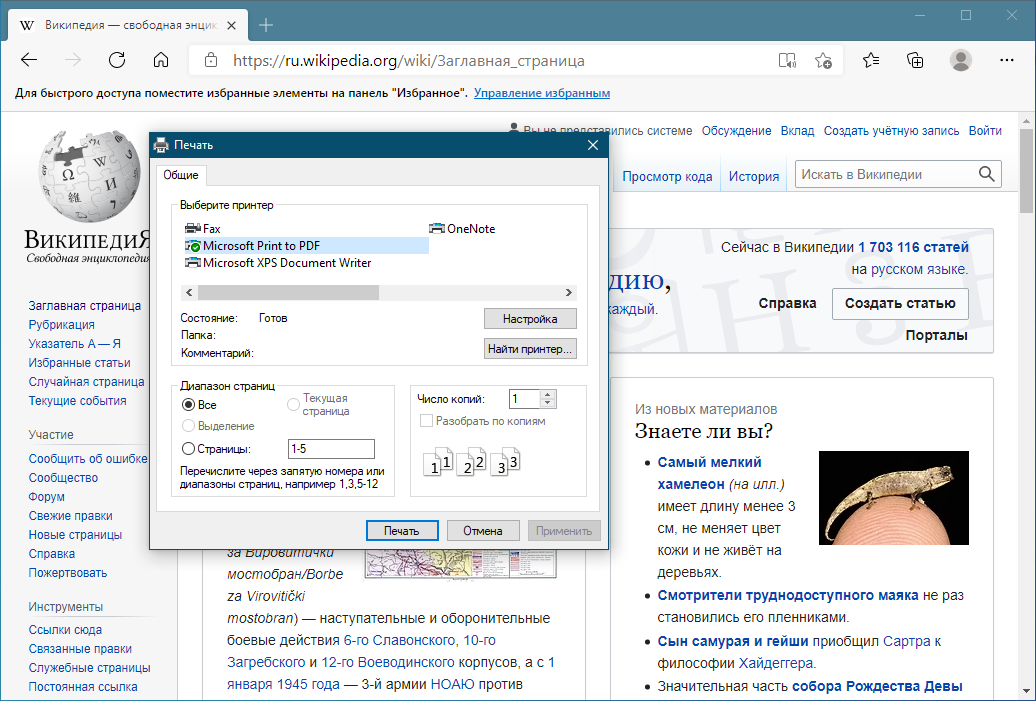The height and width of the screenshot is (701, 1036).
Task: Open Заглавная страница sidebar link
Action: point(85,306)
